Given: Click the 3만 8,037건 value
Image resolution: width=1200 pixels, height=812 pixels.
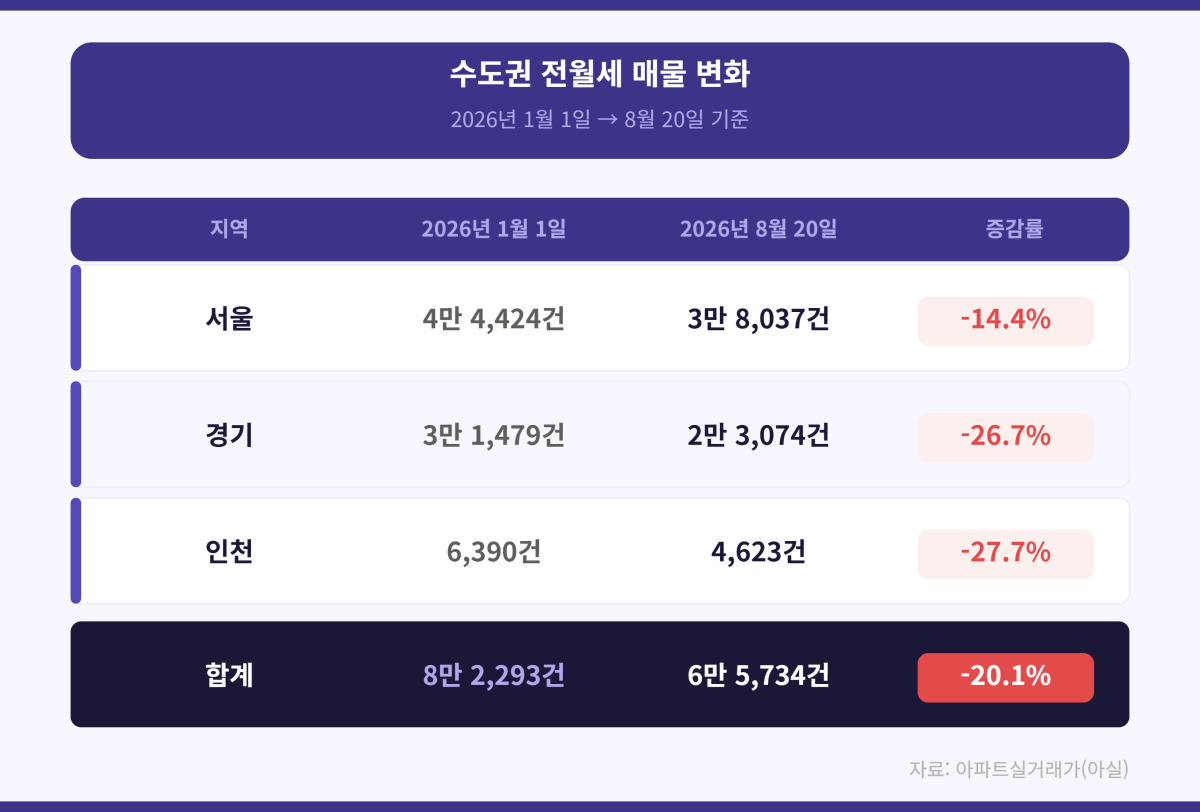Looking at the screenshot, I should [x=759, y=319].
